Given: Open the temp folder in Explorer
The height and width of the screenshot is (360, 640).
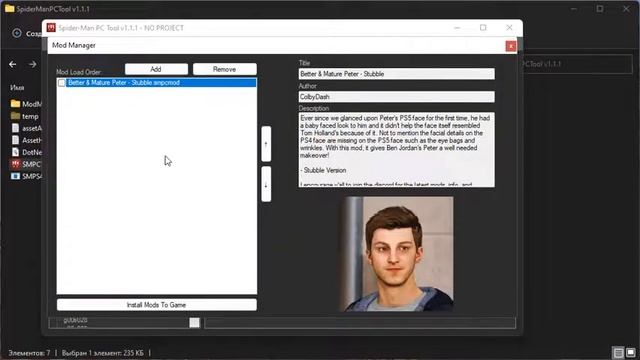Looking at the screenshot, I should click(25, 116).
